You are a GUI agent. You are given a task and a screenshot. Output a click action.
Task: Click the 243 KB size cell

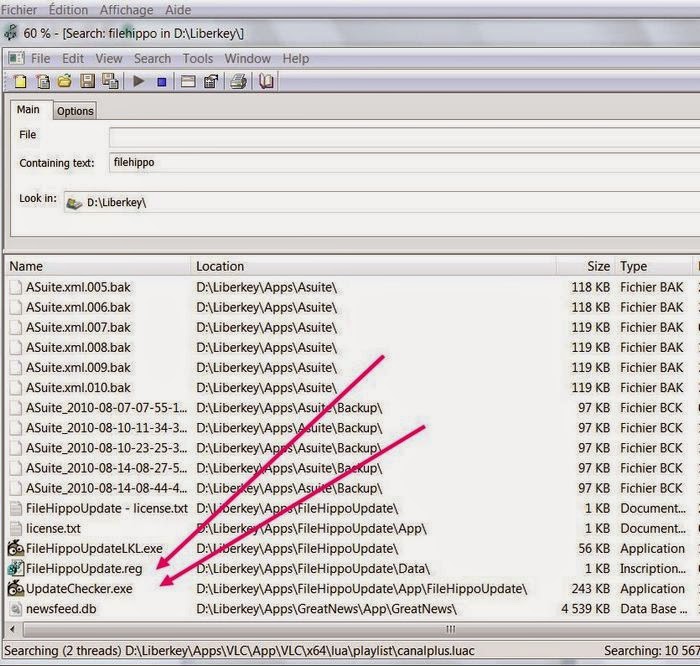591,588
